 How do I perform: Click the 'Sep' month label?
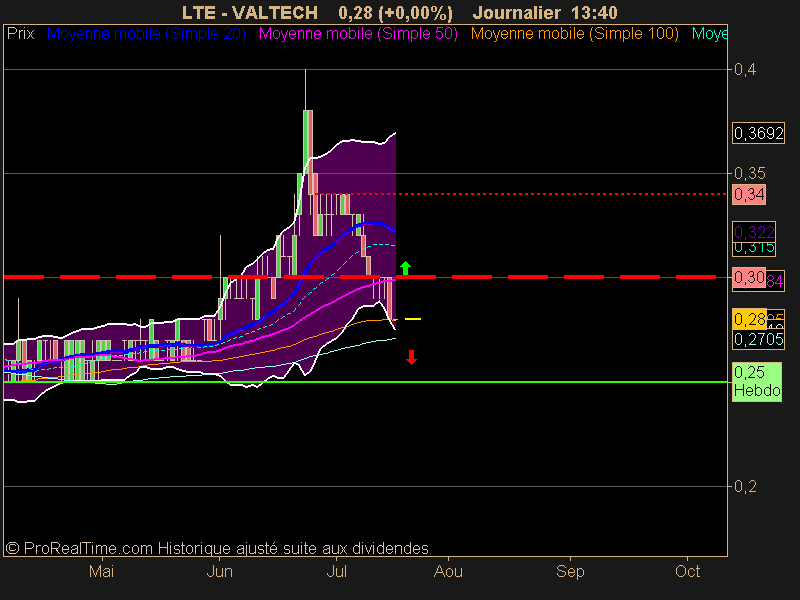[x=570, y=571]
